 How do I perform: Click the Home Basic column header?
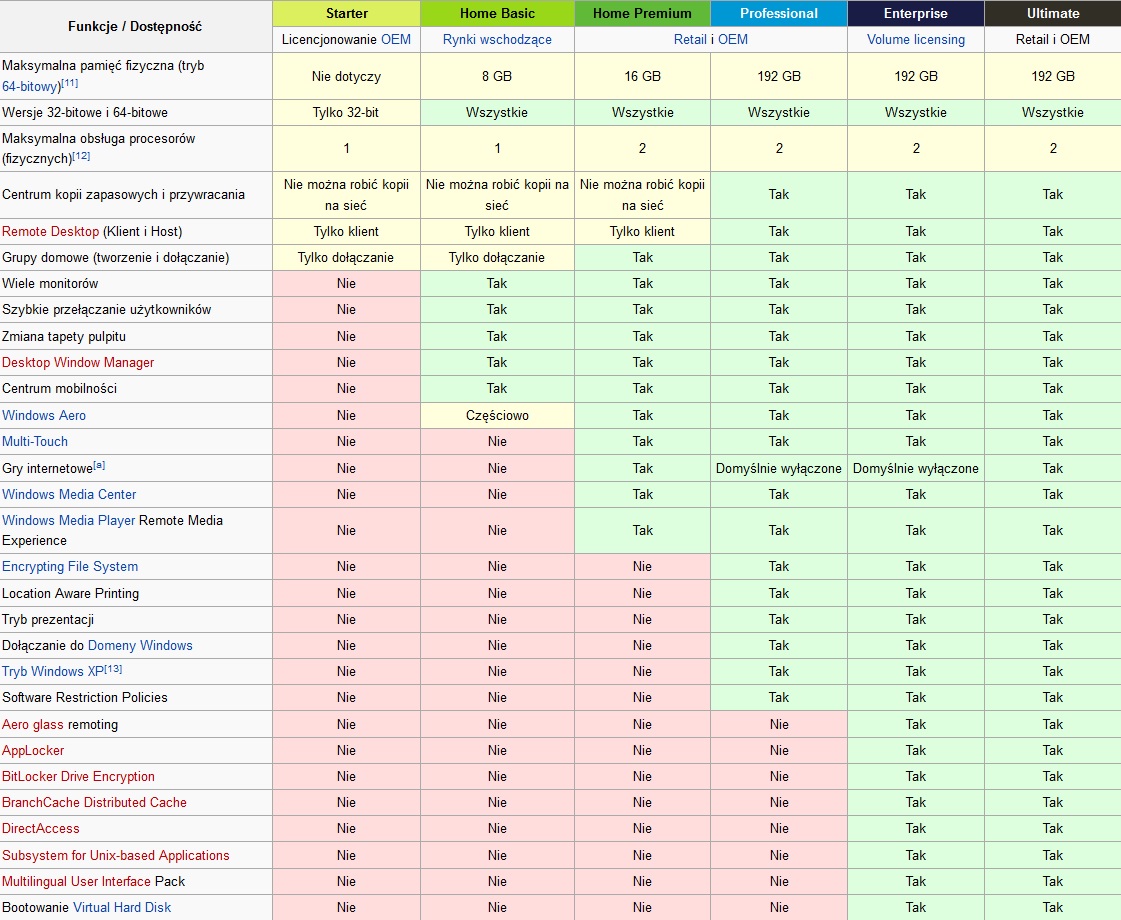click(x=498, y=13)
